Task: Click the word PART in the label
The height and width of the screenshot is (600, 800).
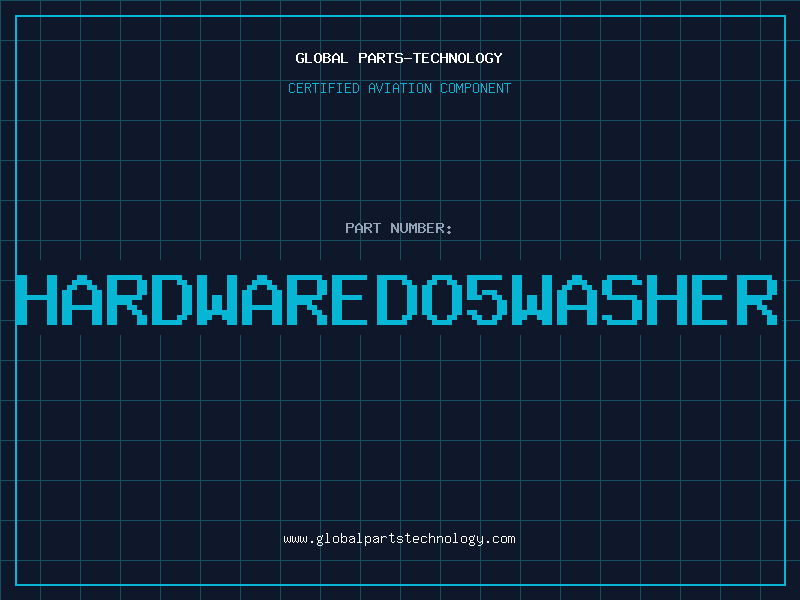Action: [361, 228]
